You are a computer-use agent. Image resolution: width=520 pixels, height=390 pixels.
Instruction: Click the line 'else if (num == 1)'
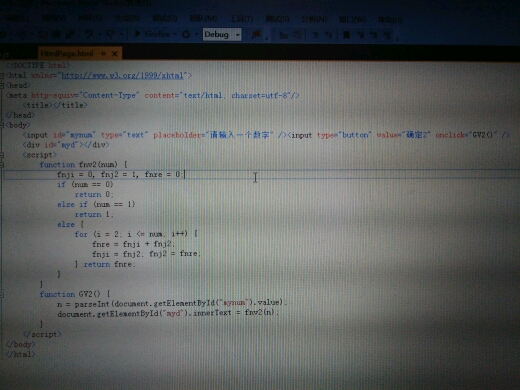tap(96, 204)
